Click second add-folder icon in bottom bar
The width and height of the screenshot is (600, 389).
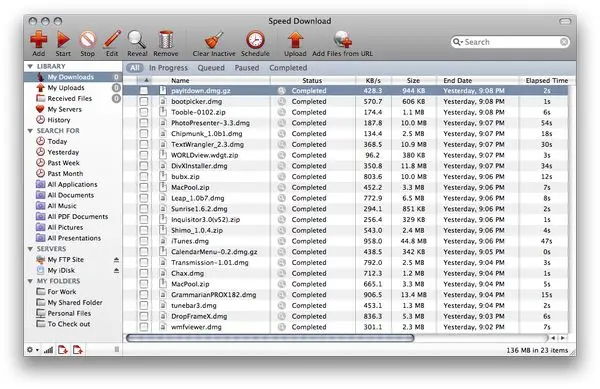tap(78, 350)
